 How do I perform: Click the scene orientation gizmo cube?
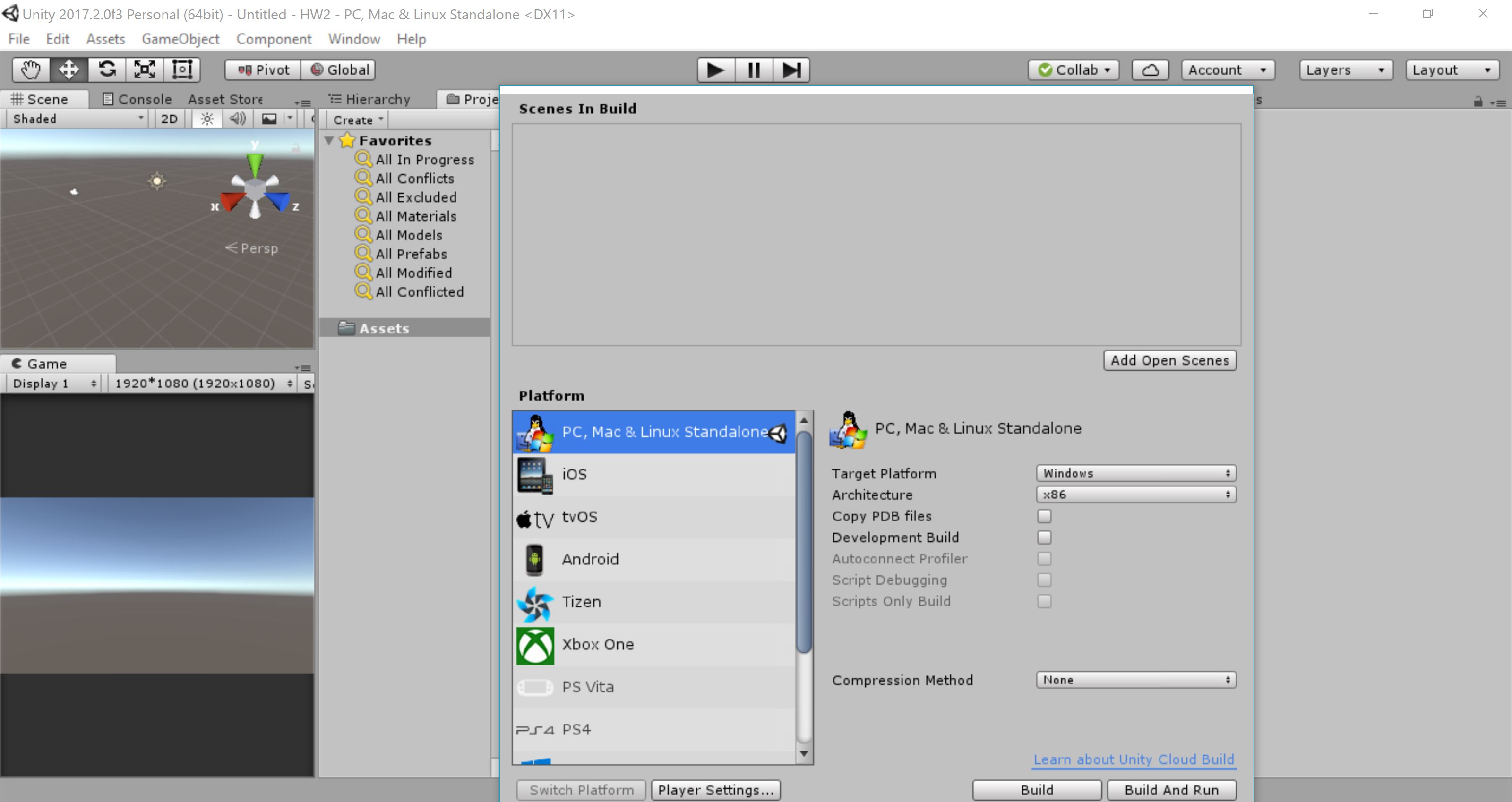click(x=255, y=190)
